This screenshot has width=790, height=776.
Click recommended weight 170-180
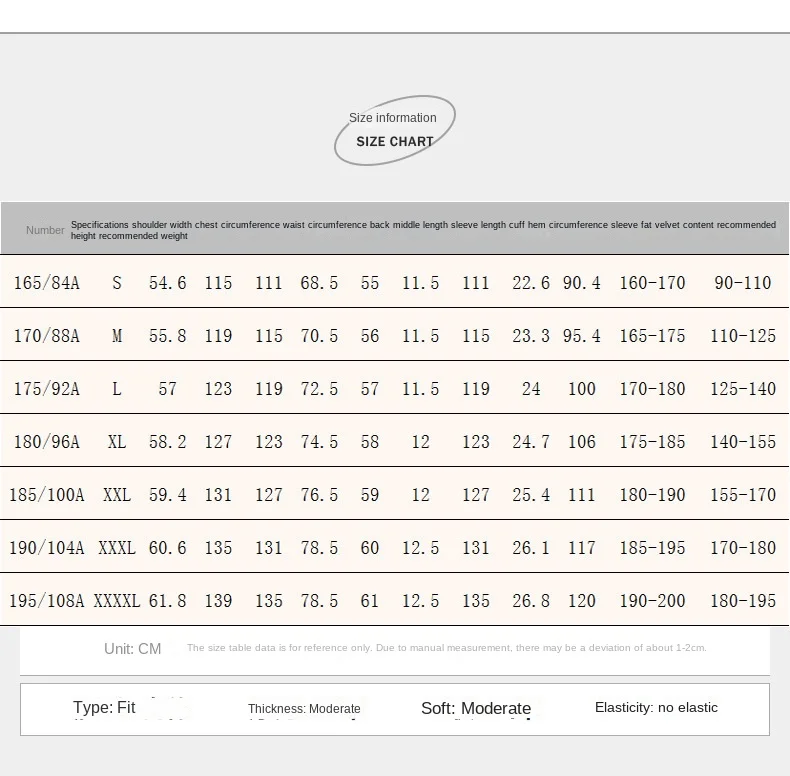743,548
